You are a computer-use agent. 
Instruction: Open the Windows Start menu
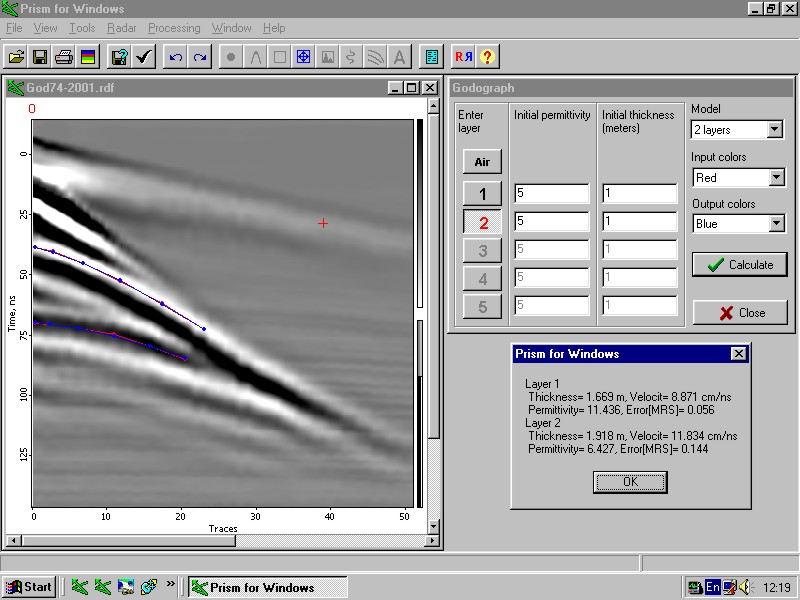pos(29,587)
